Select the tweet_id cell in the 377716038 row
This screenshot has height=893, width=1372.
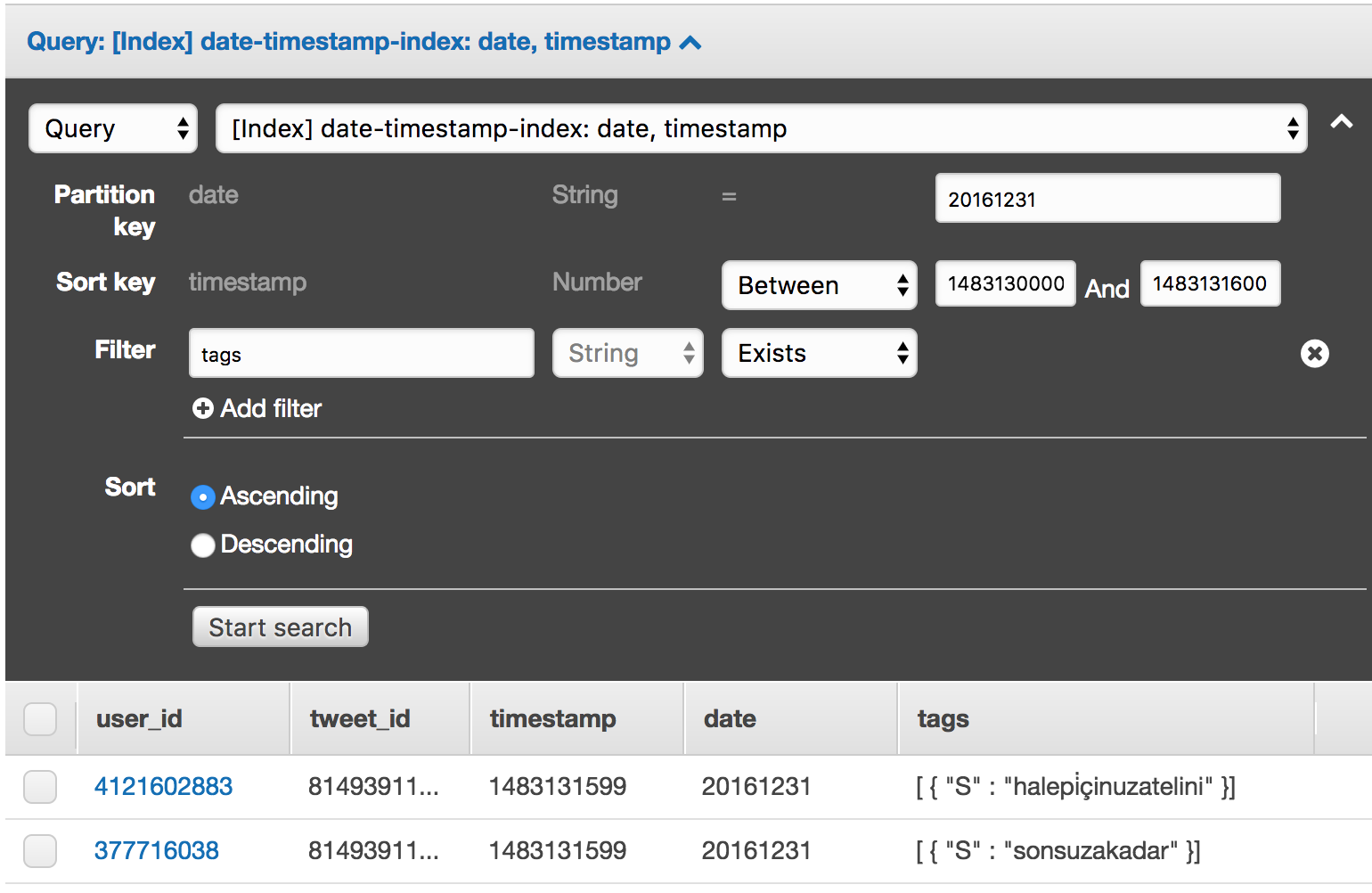pyautogui.click(x=373, y=850)
